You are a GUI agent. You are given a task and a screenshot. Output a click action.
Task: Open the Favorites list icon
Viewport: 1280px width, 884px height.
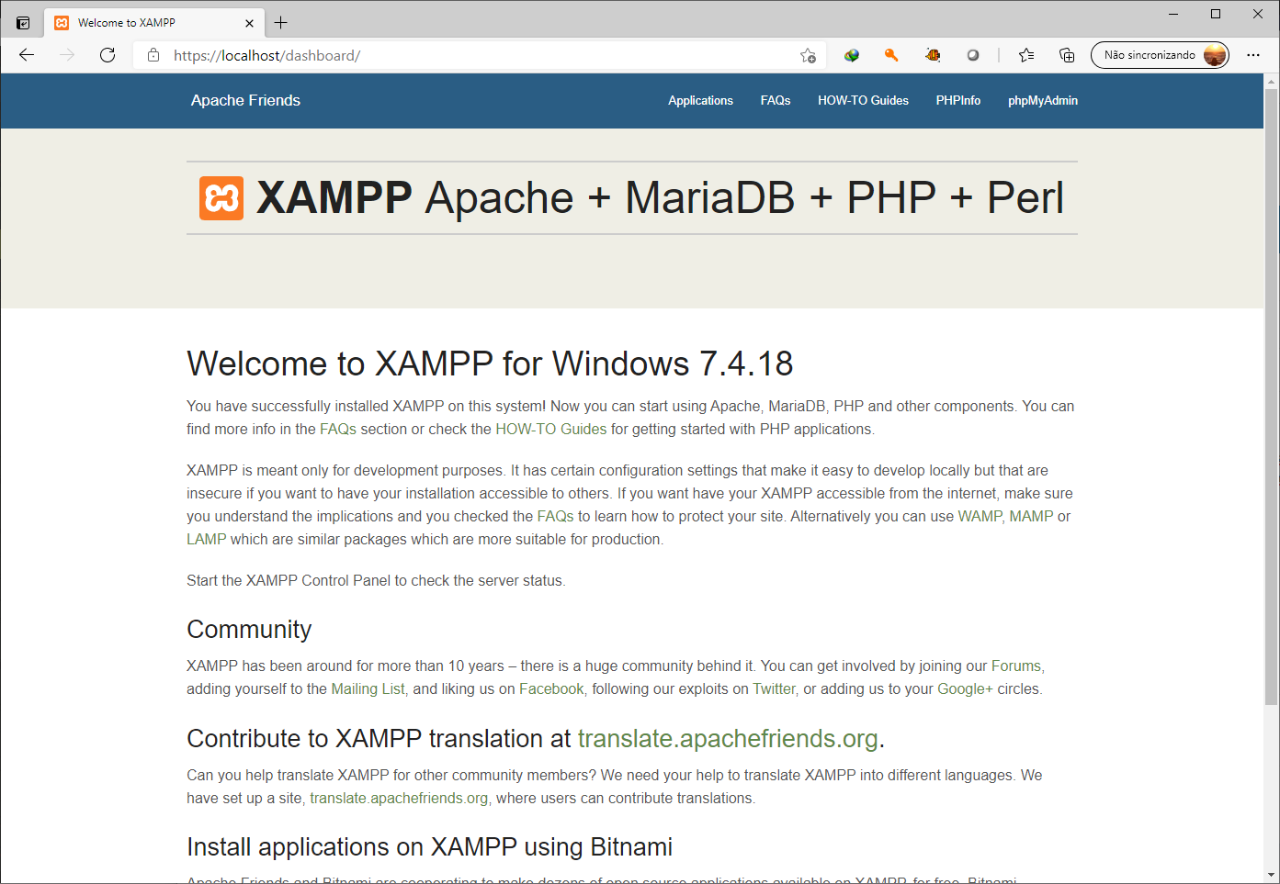[1026, 55]
